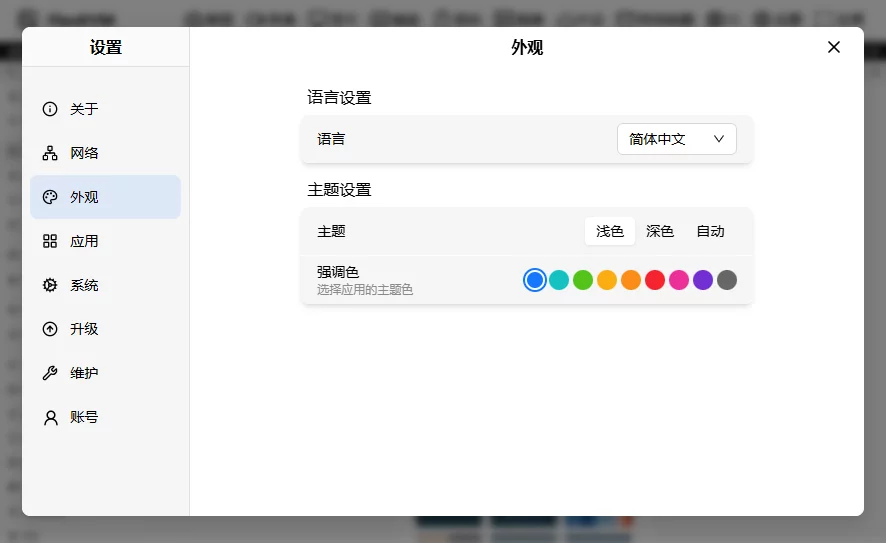Click the 选择应用的主题色 description text
Viewport: 886px width, 543px height.
coord(365,290)
